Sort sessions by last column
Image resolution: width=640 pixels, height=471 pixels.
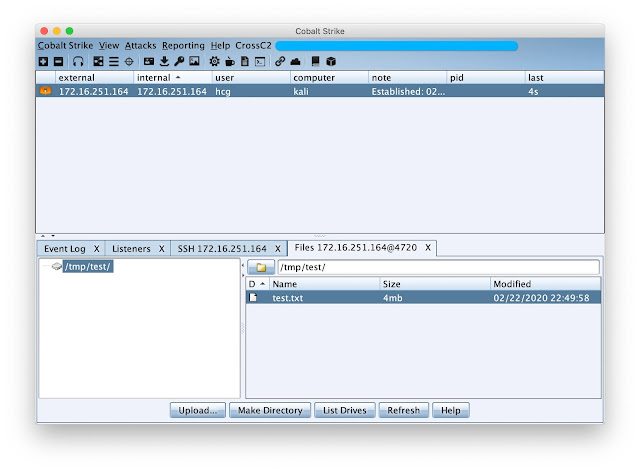(x=564, y=78)
